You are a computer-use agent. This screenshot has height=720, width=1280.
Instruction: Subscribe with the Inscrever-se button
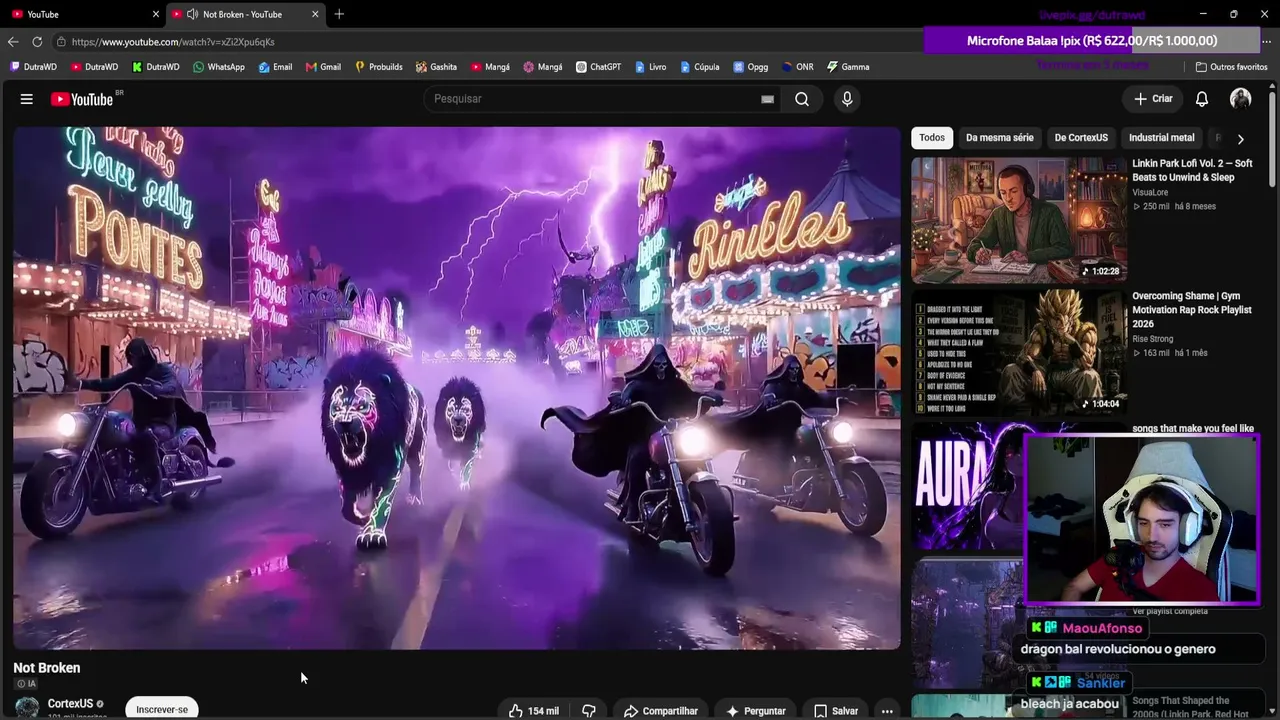(x=162, y=709)
